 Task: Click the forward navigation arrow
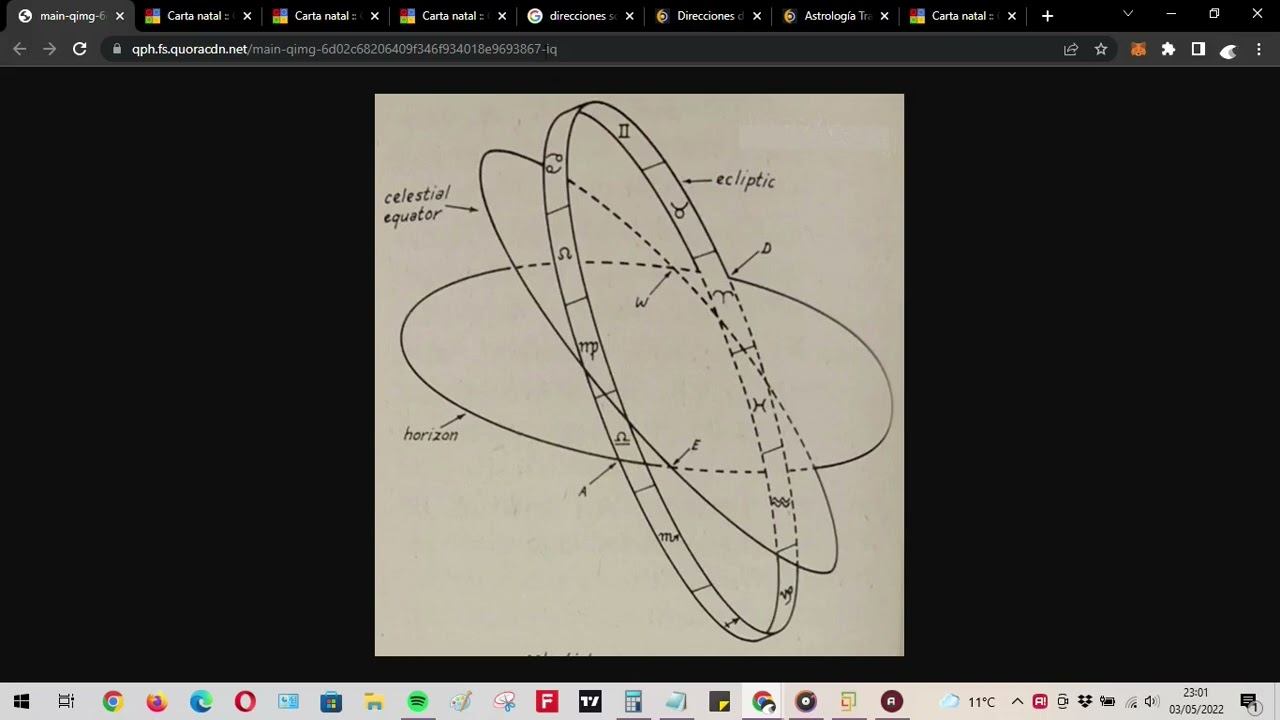pos(50,49)
